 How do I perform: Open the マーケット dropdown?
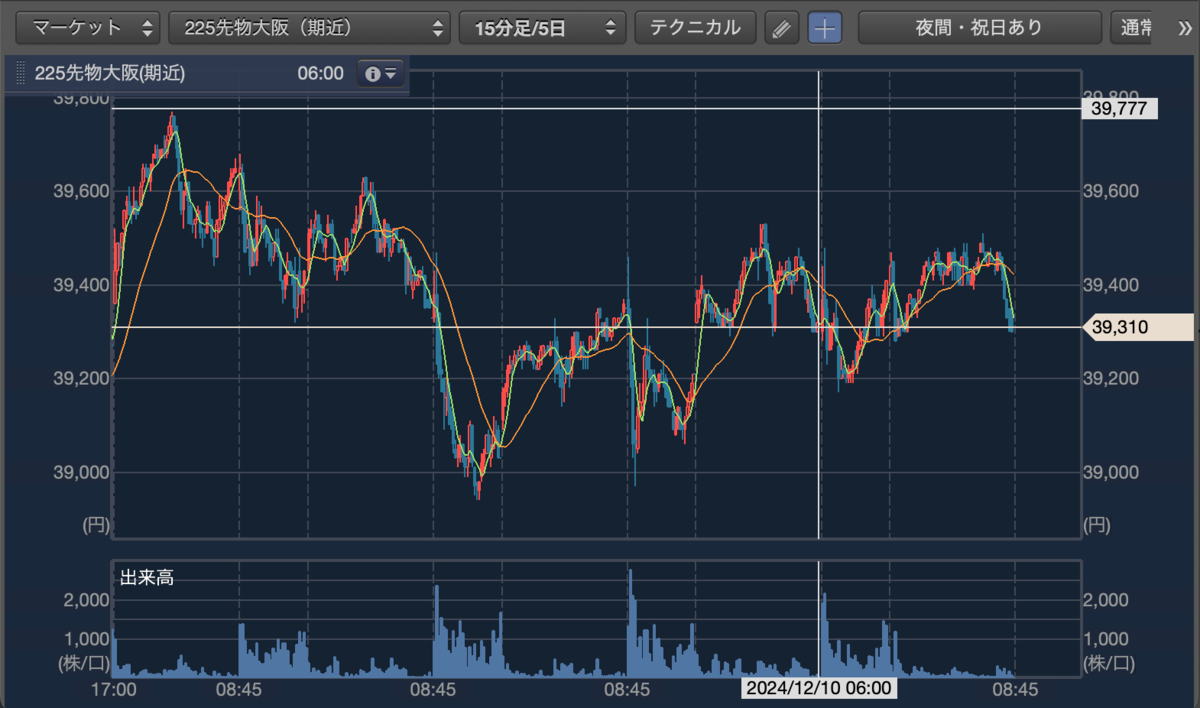(89, 28)
